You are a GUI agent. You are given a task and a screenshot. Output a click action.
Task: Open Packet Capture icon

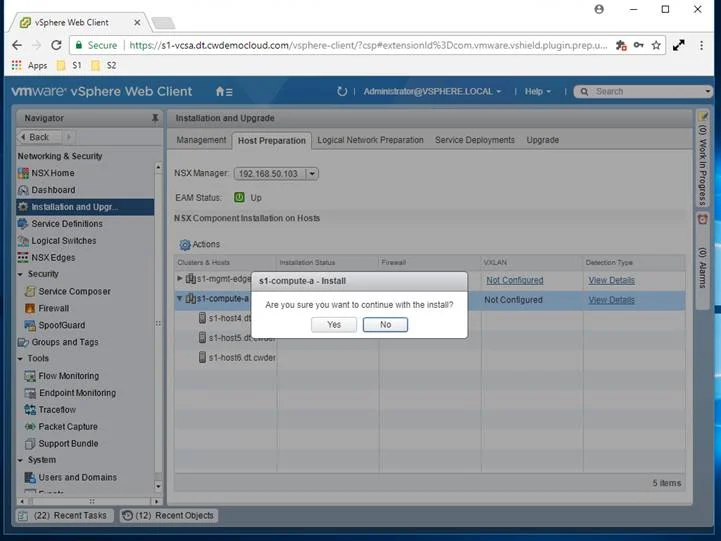coord(30,427)
